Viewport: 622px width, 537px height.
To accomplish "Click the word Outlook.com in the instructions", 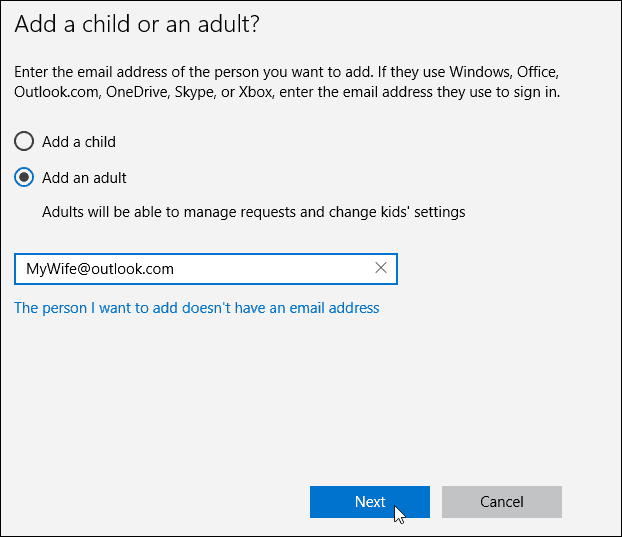I will 58,92.
